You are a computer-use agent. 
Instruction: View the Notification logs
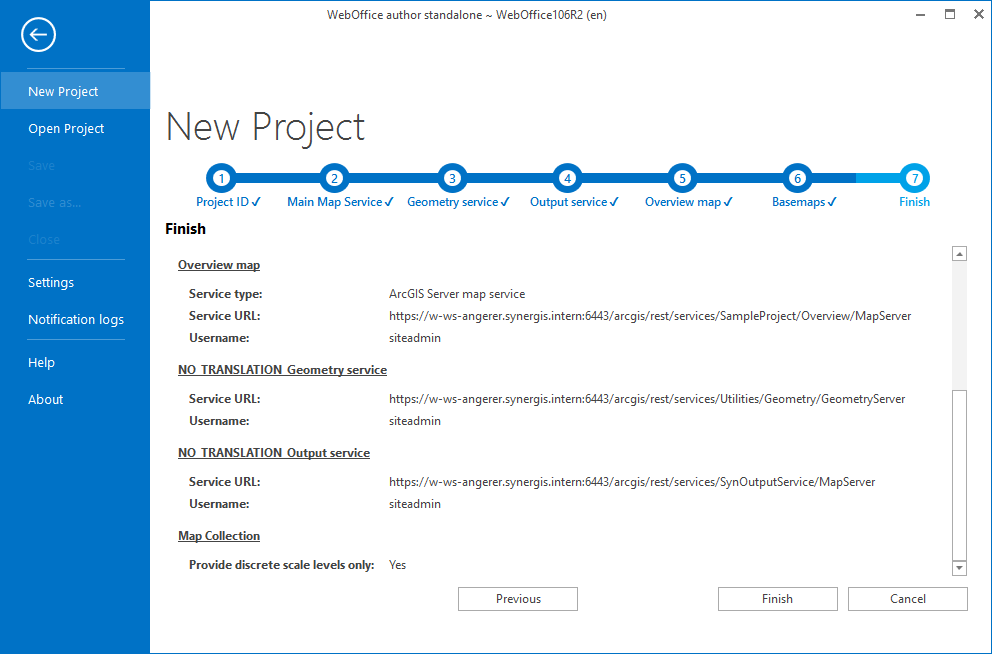tap(75, 319)
